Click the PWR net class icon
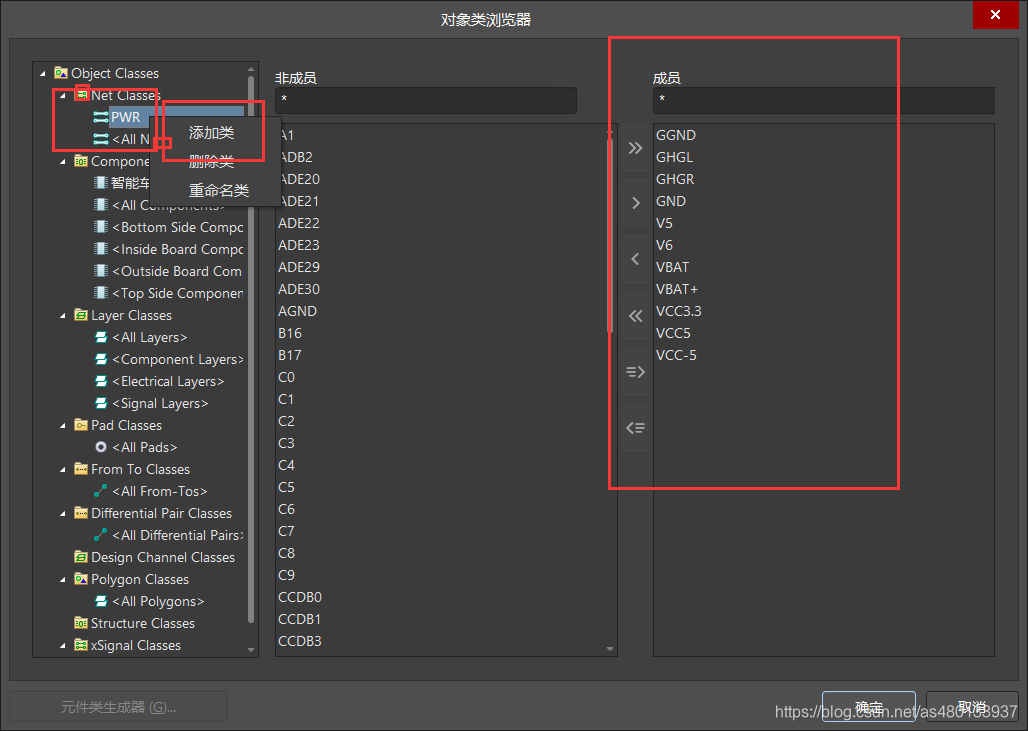 [x=100, y=117]
